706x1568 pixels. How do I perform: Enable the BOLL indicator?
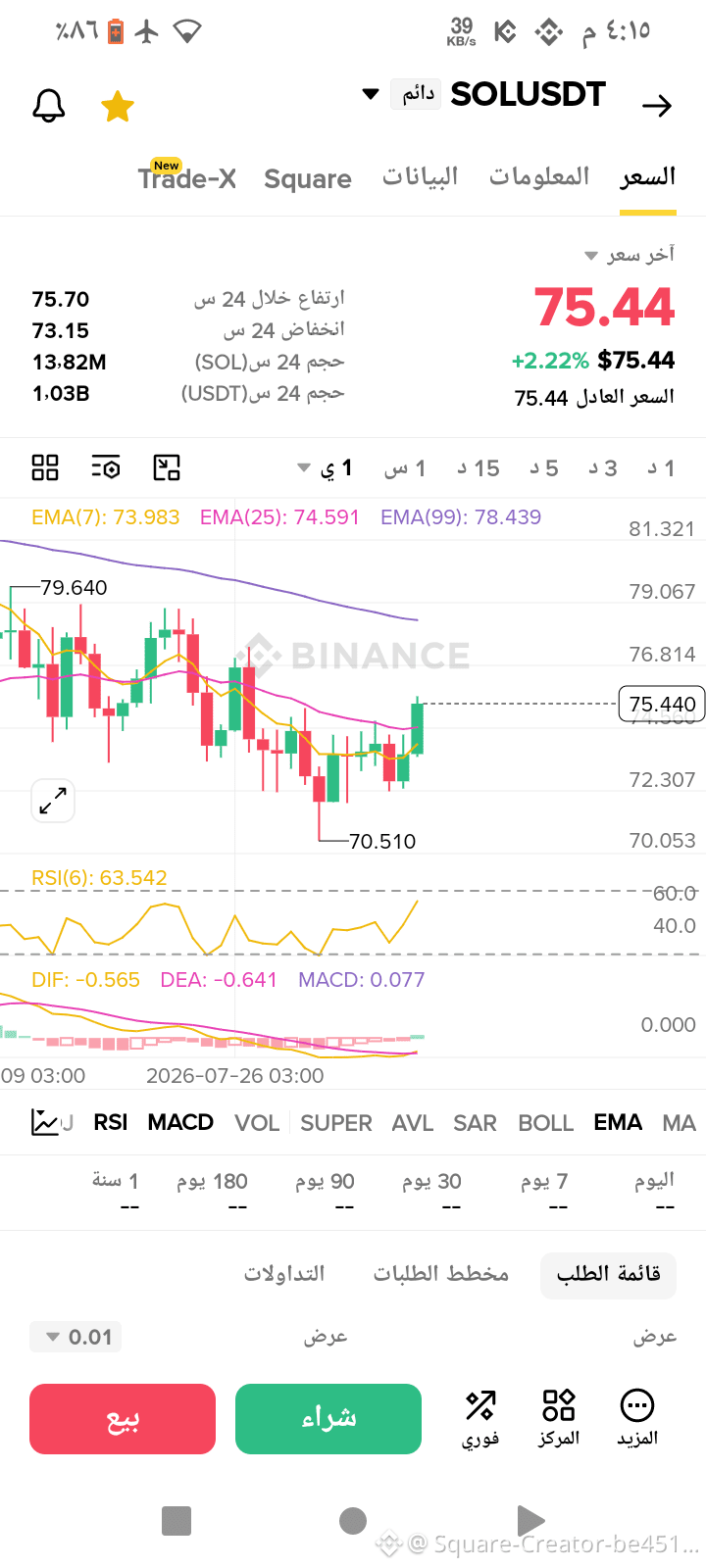click(x=545, y=1123)
